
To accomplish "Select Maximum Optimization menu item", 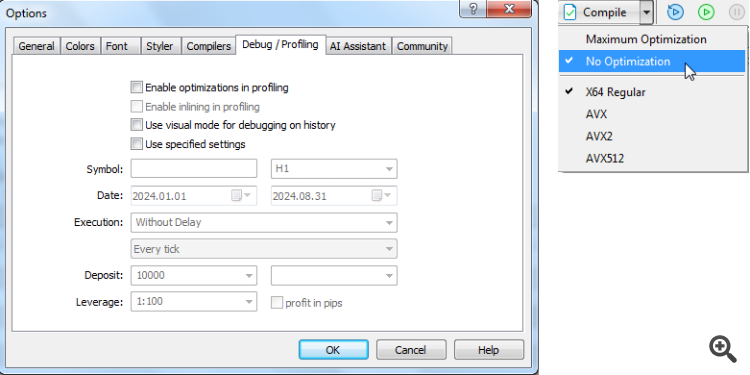I will coord(652,39).
